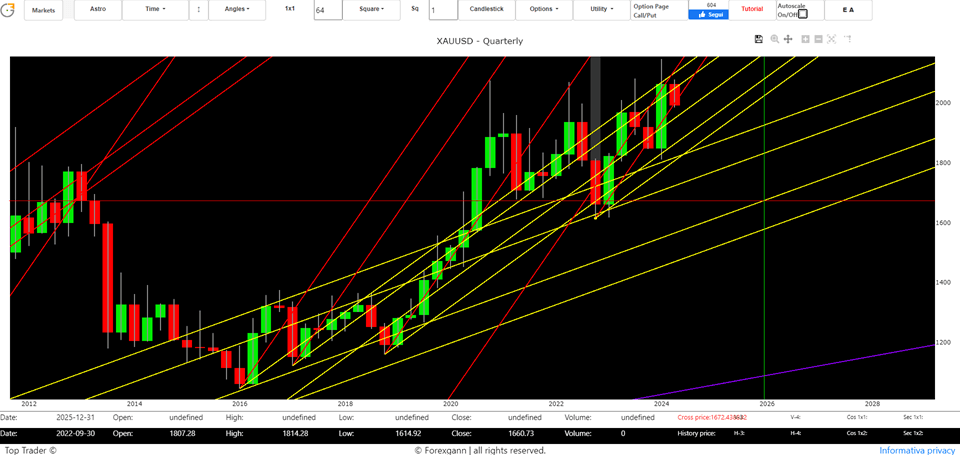The height and width of the screenshot is (455, 960).
Task: Click the date 2022-09-30 in the info row
Action: pos(76,433)
